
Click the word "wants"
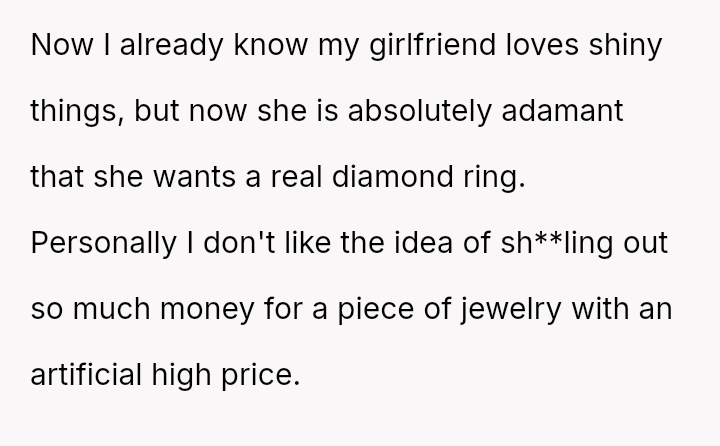click(195, 177)
